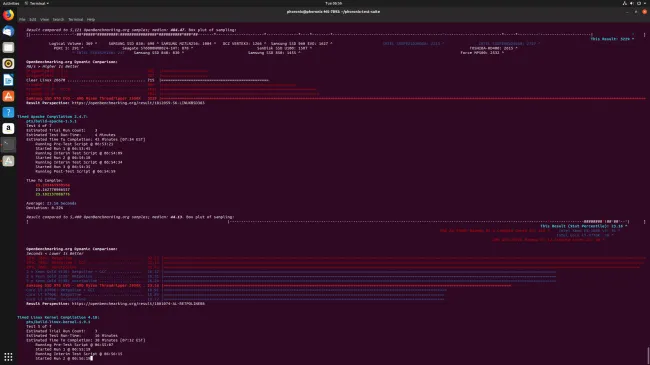This screenshot has height=365, width=650.
Task: Open the File menu
Action: [22, 19]
